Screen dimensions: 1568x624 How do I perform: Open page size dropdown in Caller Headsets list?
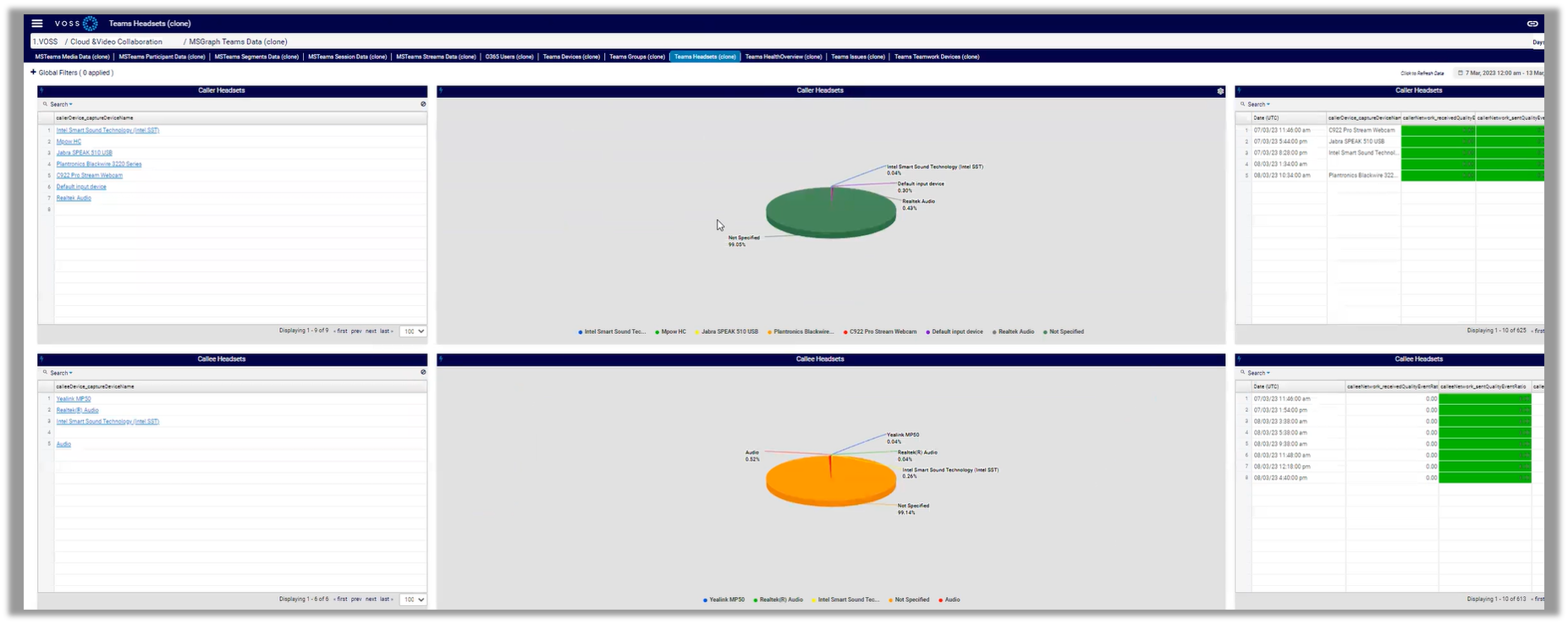coord(413,331)
